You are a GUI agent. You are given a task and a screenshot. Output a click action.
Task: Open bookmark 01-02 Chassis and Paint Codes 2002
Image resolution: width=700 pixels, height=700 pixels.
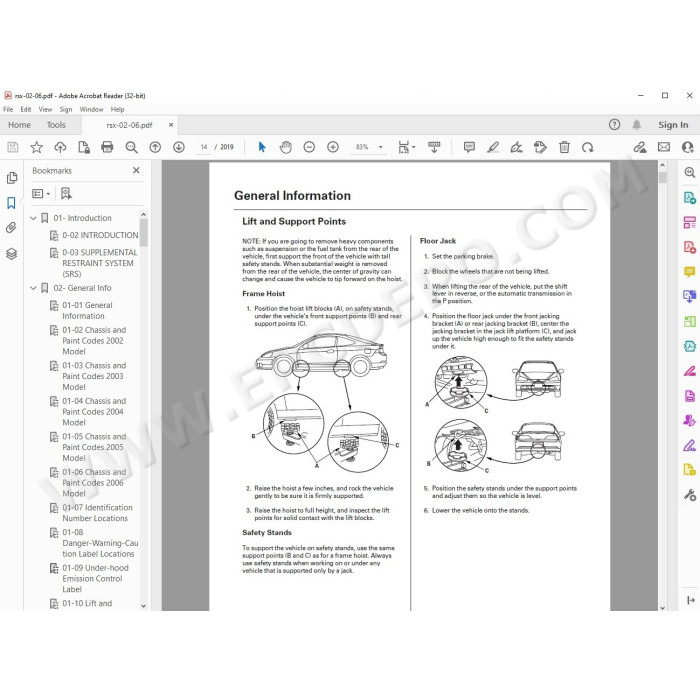pos(94,341)
